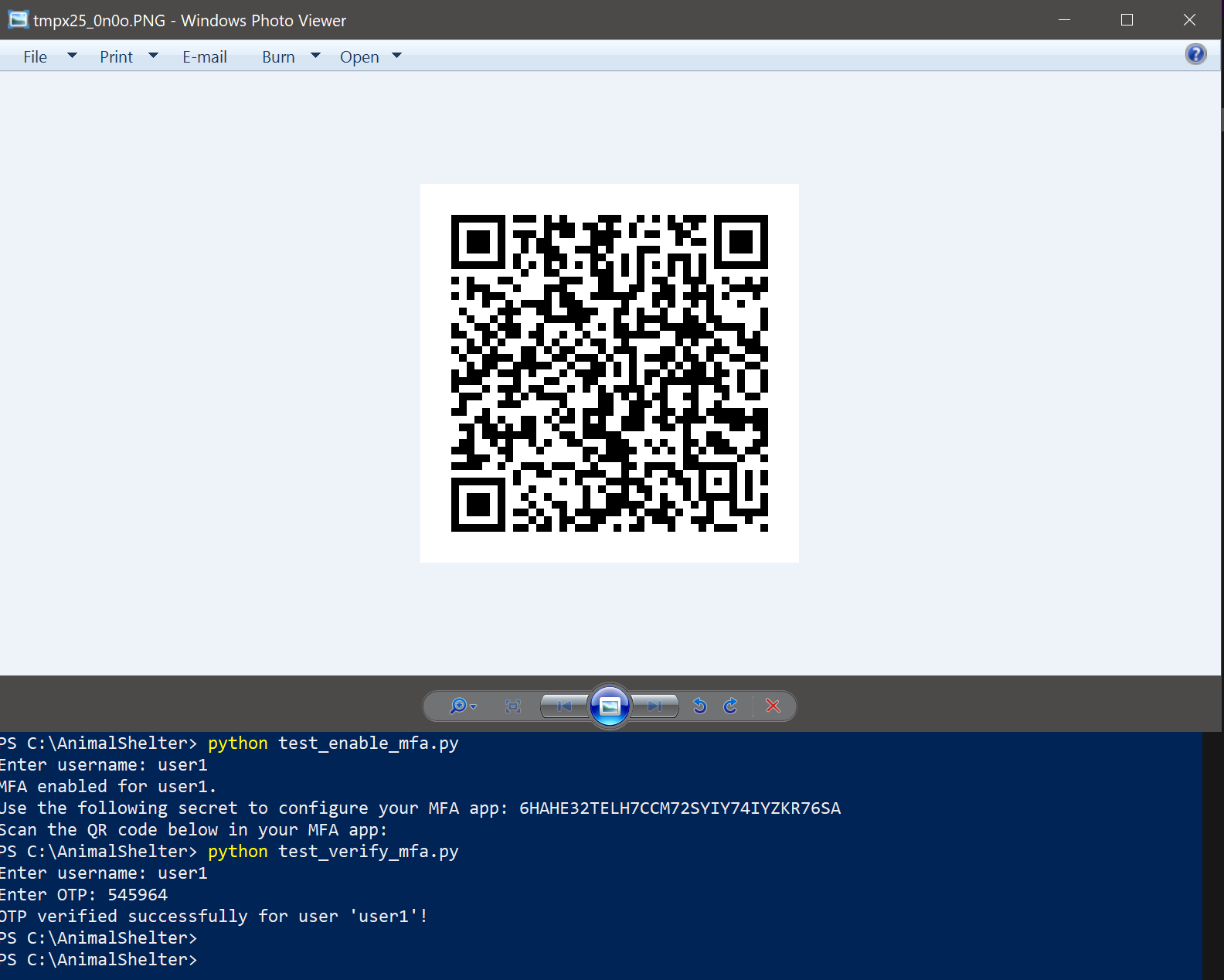The width and height of the screenshot is (1224, 980).
Task: Open the Print menu
Action: 116,56
